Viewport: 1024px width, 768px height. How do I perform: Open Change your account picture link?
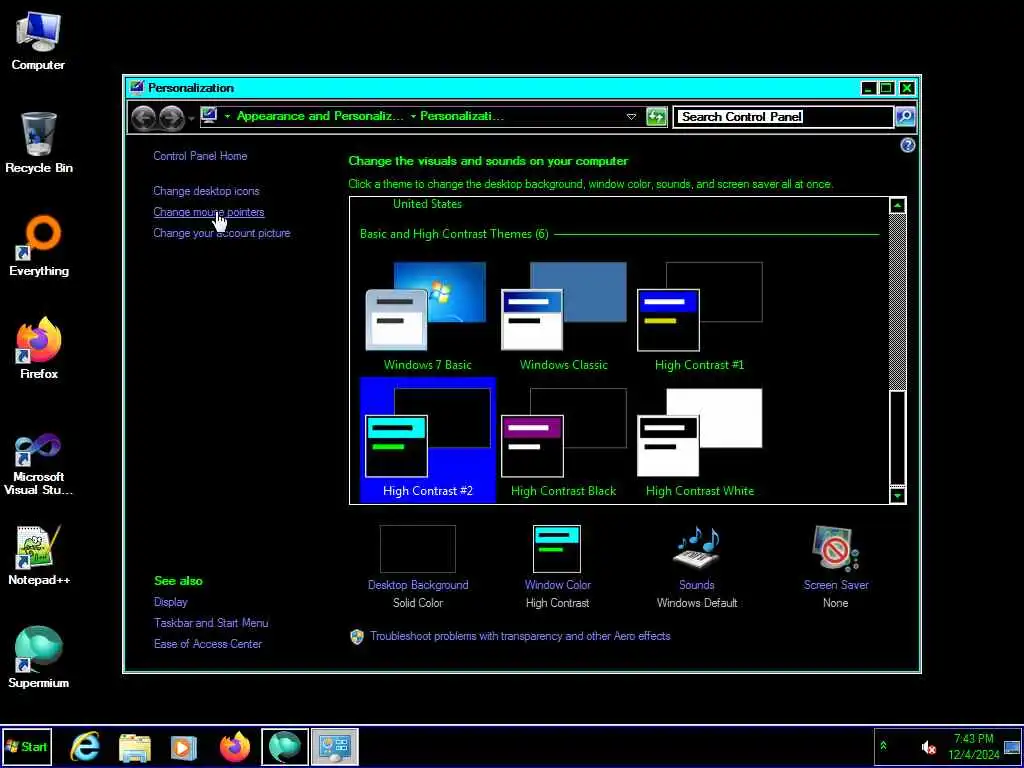(221, 233)
